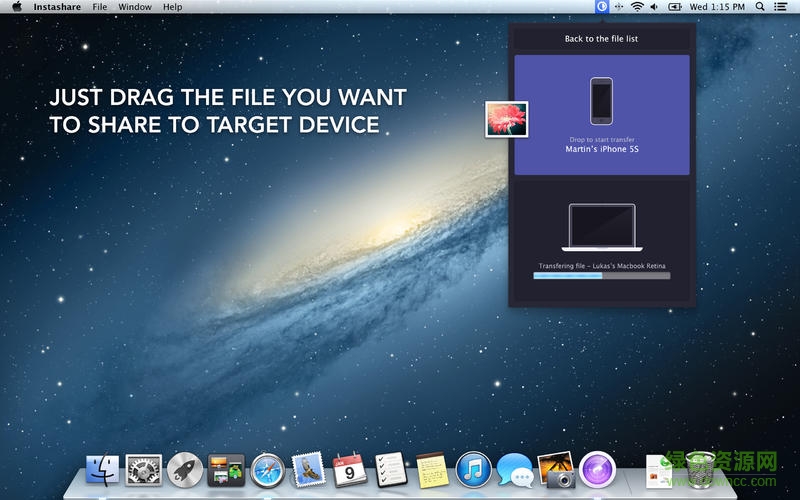Image resolution: width=800 pixels, height=500 pixels.
Task: Open Wi-Fi status in menu bar
Action: (x=637, y=7)
